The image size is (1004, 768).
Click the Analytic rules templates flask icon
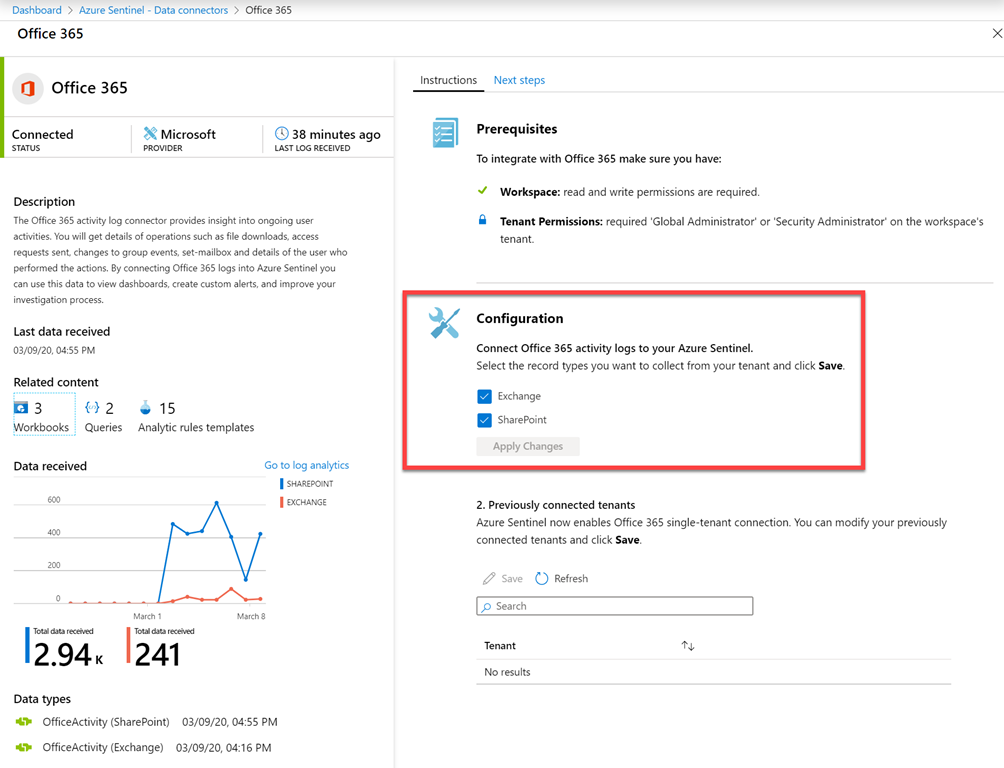[x=146, y=408]
